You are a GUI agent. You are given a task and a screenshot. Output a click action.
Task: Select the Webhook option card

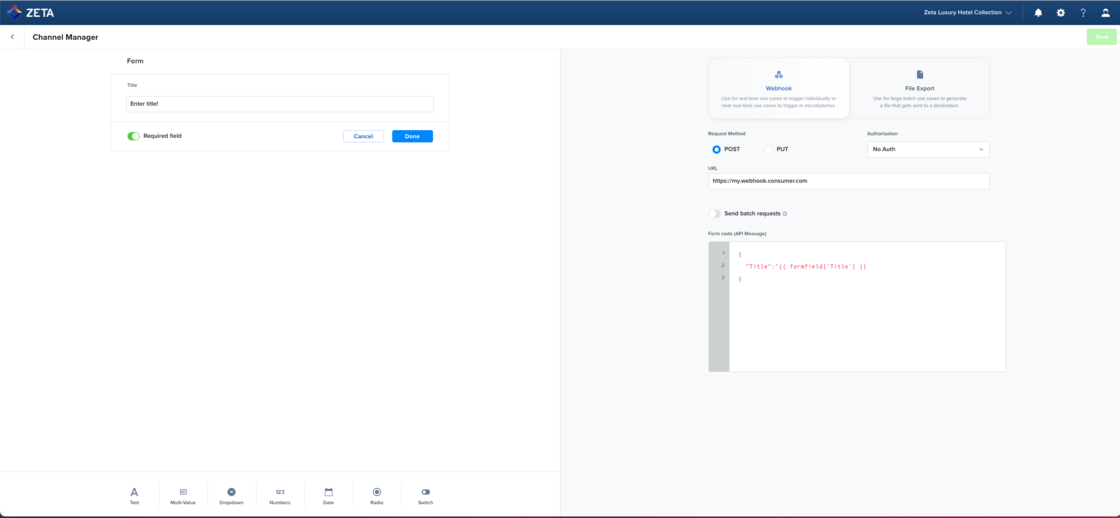(x=778, y=88)
